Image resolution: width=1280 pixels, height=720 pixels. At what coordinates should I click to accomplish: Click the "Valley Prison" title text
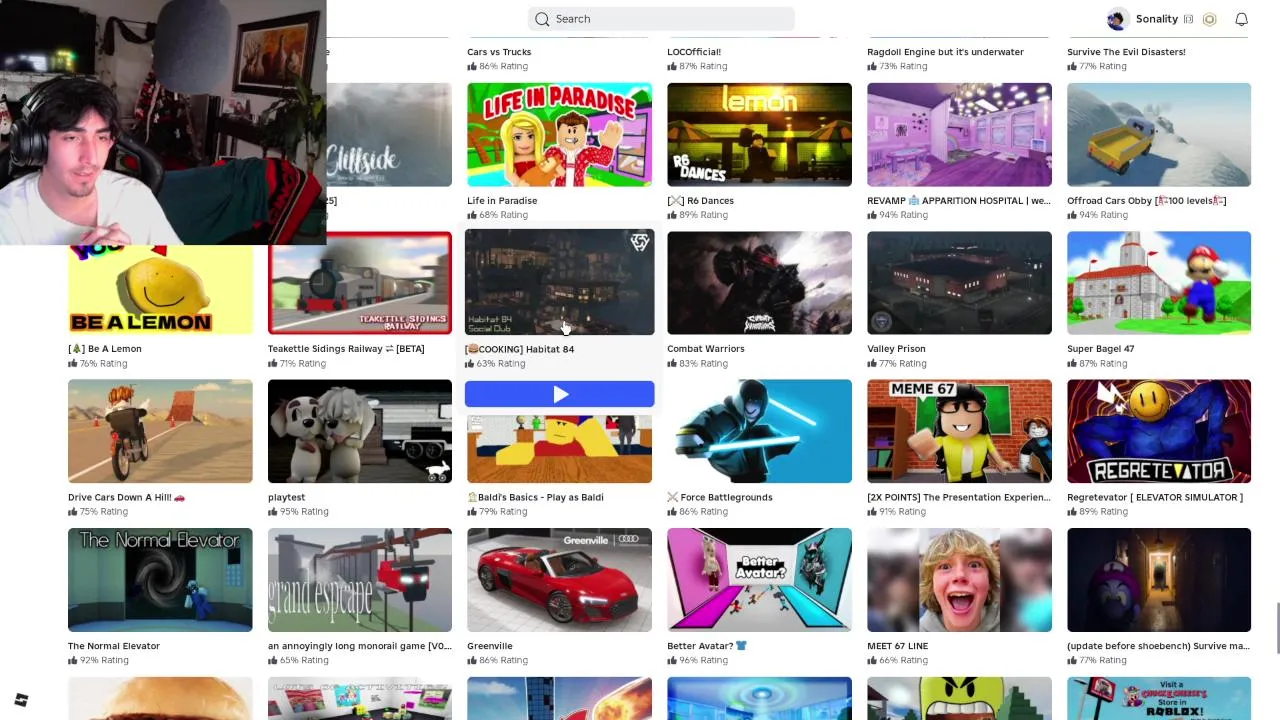pos(896,349)
